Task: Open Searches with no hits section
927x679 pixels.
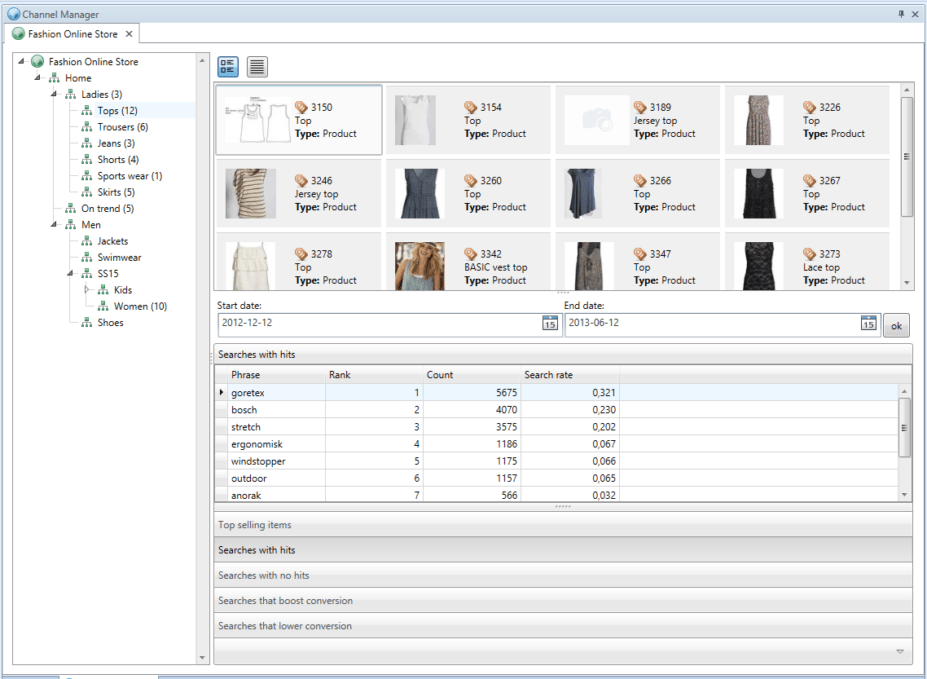Action: tap(264, 575)
